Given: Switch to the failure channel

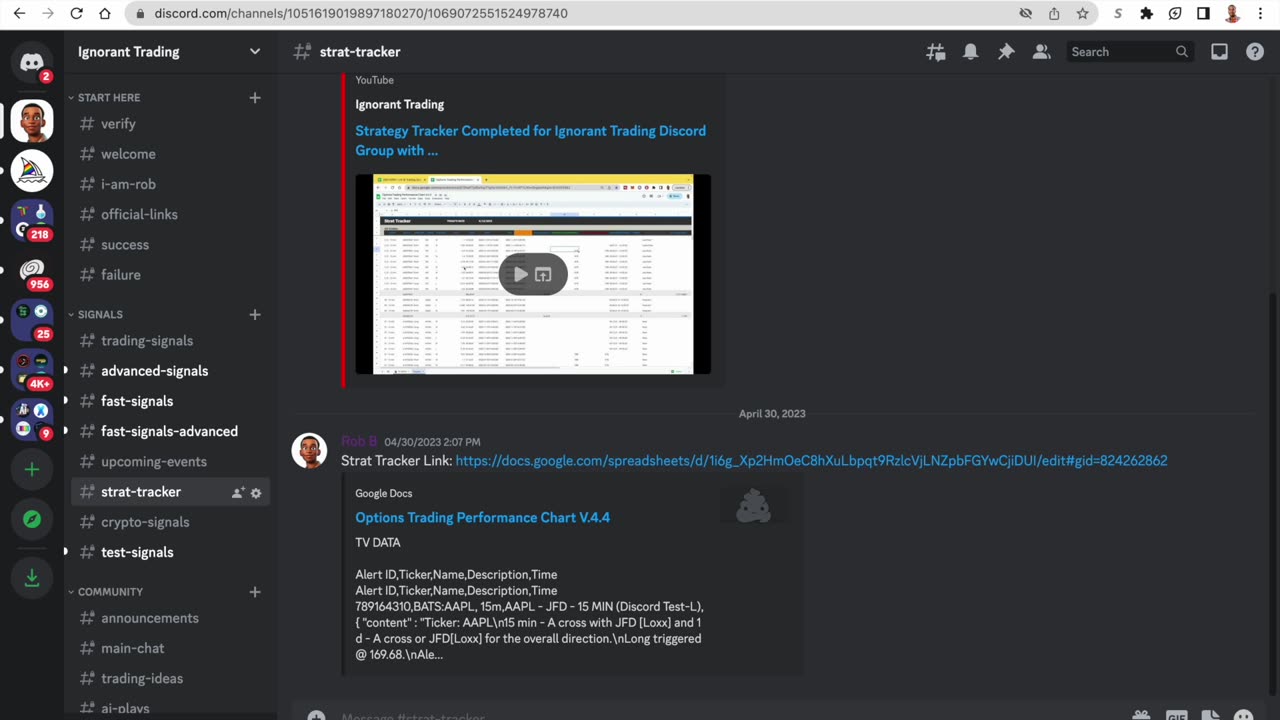Looking at the screenshot, I should pyautogui.click(x=170, y=275).
